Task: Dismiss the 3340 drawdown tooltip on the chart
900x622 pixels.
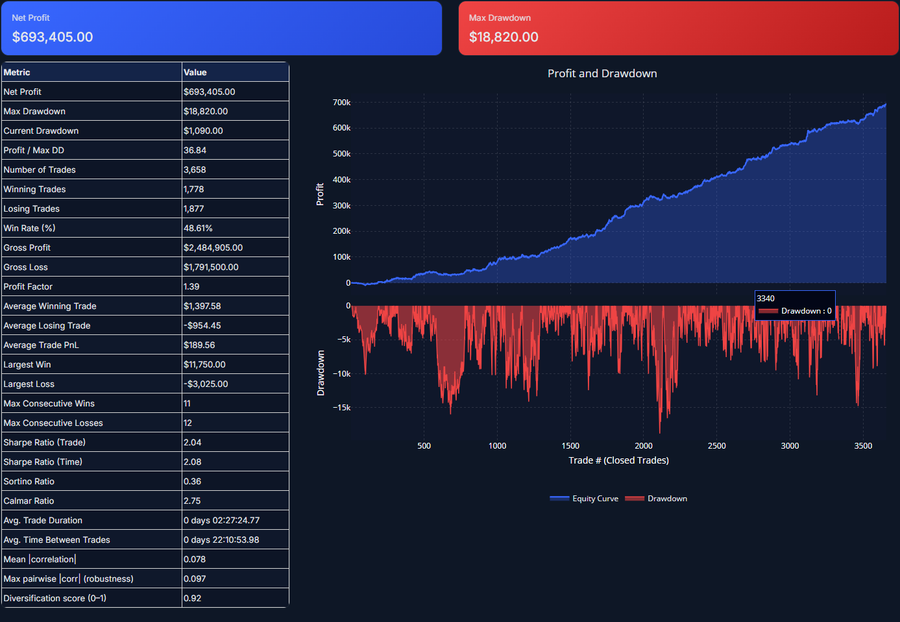Action: pyautogui.click(x=795, y=304)
